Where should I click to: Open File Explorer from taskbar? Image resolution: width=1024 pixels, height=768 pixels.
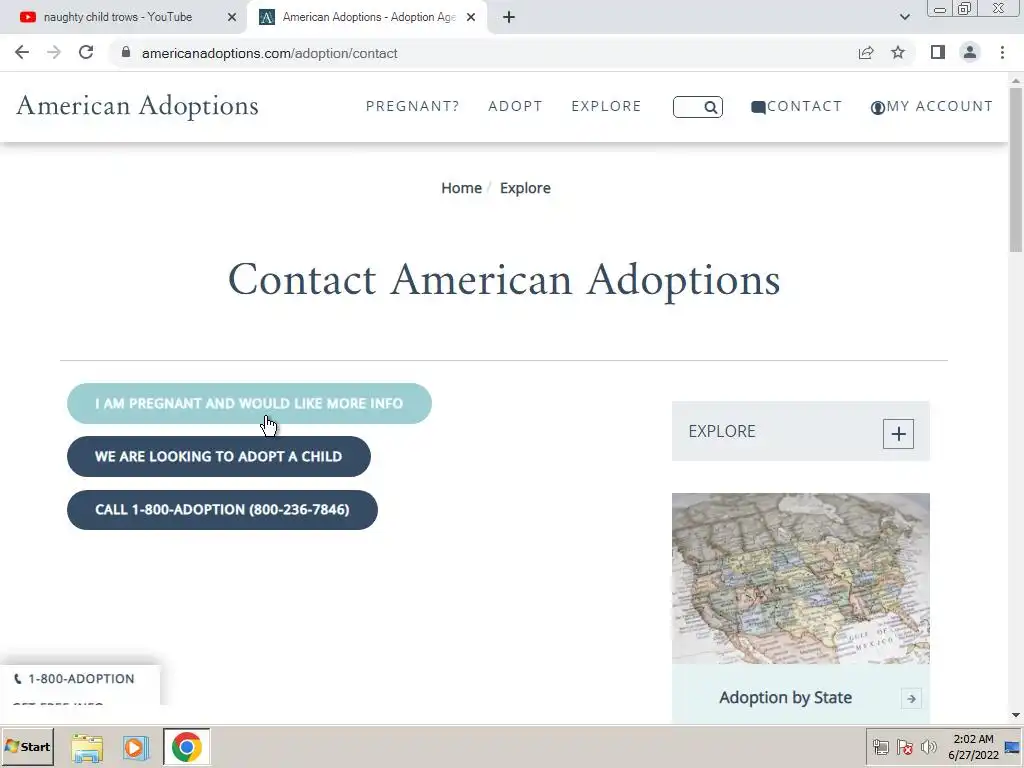click(87, 747)
